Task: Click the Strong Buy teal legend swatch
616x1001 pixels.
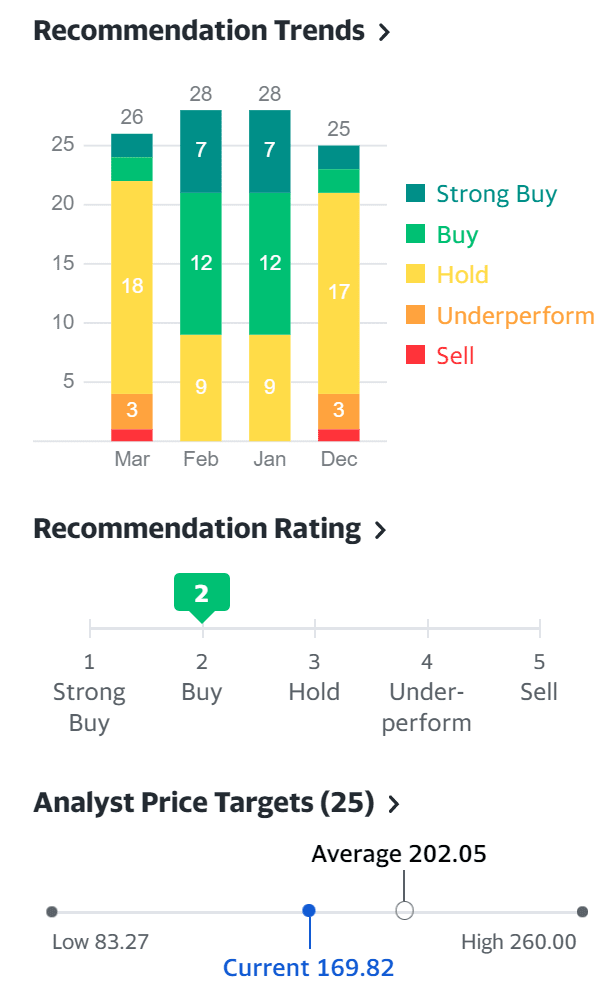Action: pyautogui.click(x=416, y=194)
